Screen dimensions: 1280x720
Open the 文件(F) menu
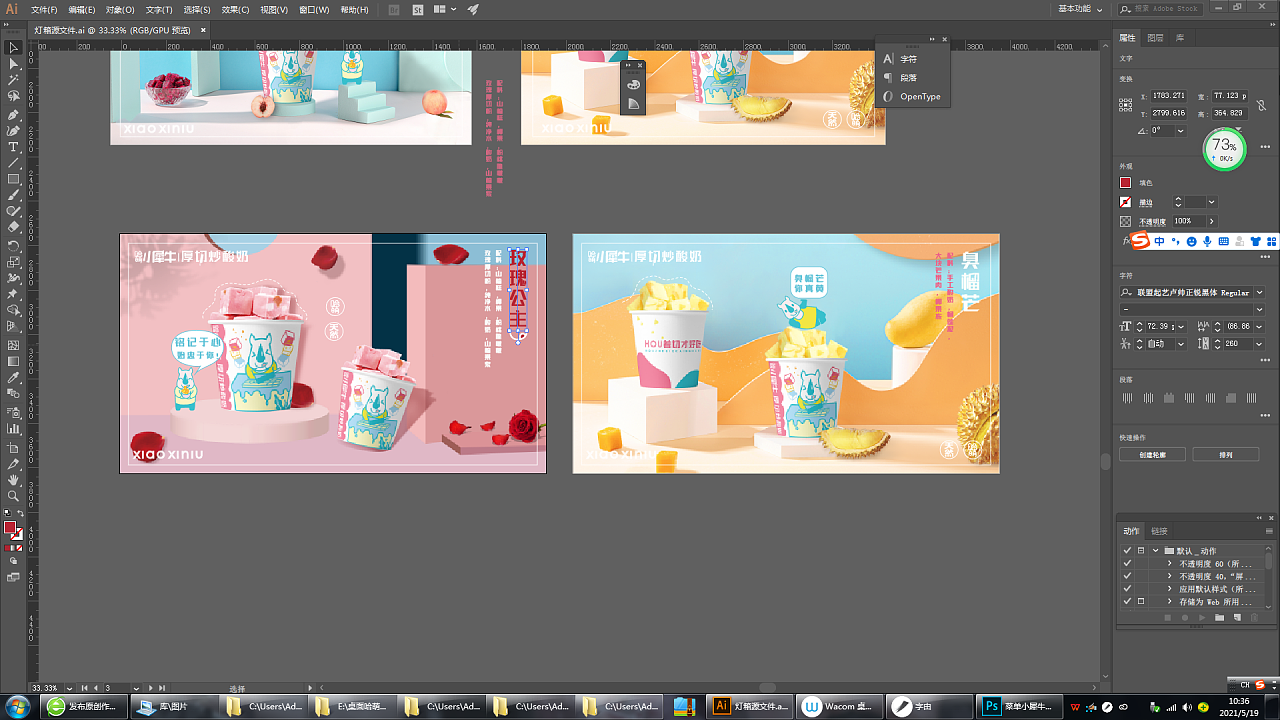coord(44,9)
